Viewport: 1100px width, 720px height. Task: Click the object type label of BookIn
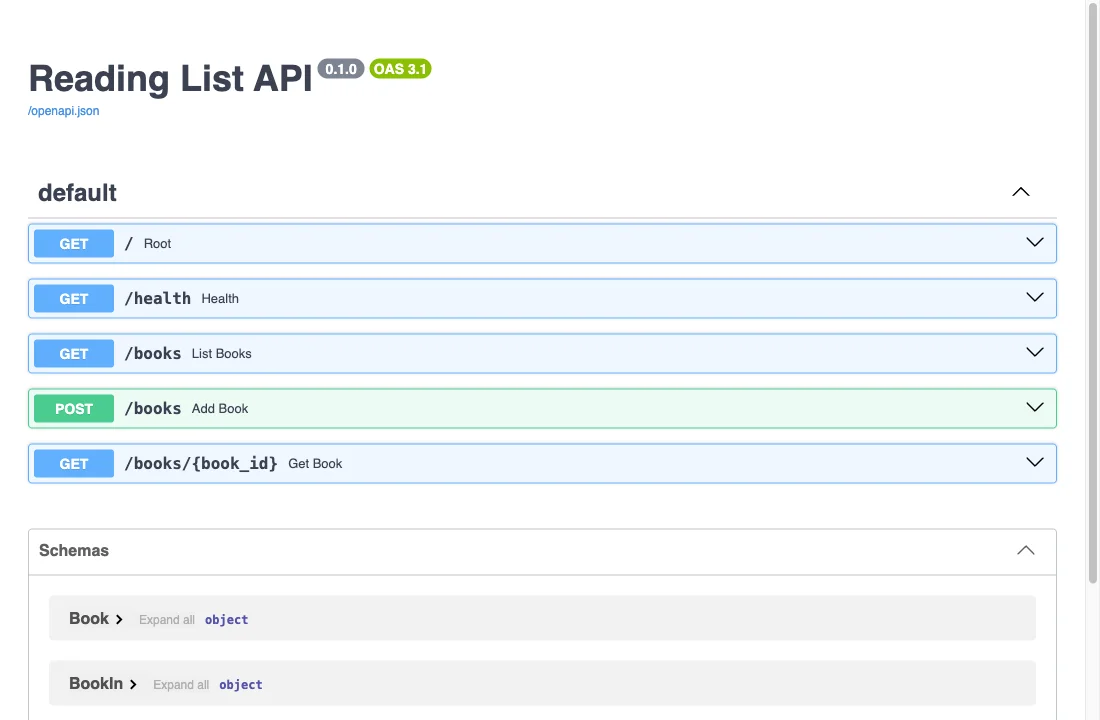(241, 684)
